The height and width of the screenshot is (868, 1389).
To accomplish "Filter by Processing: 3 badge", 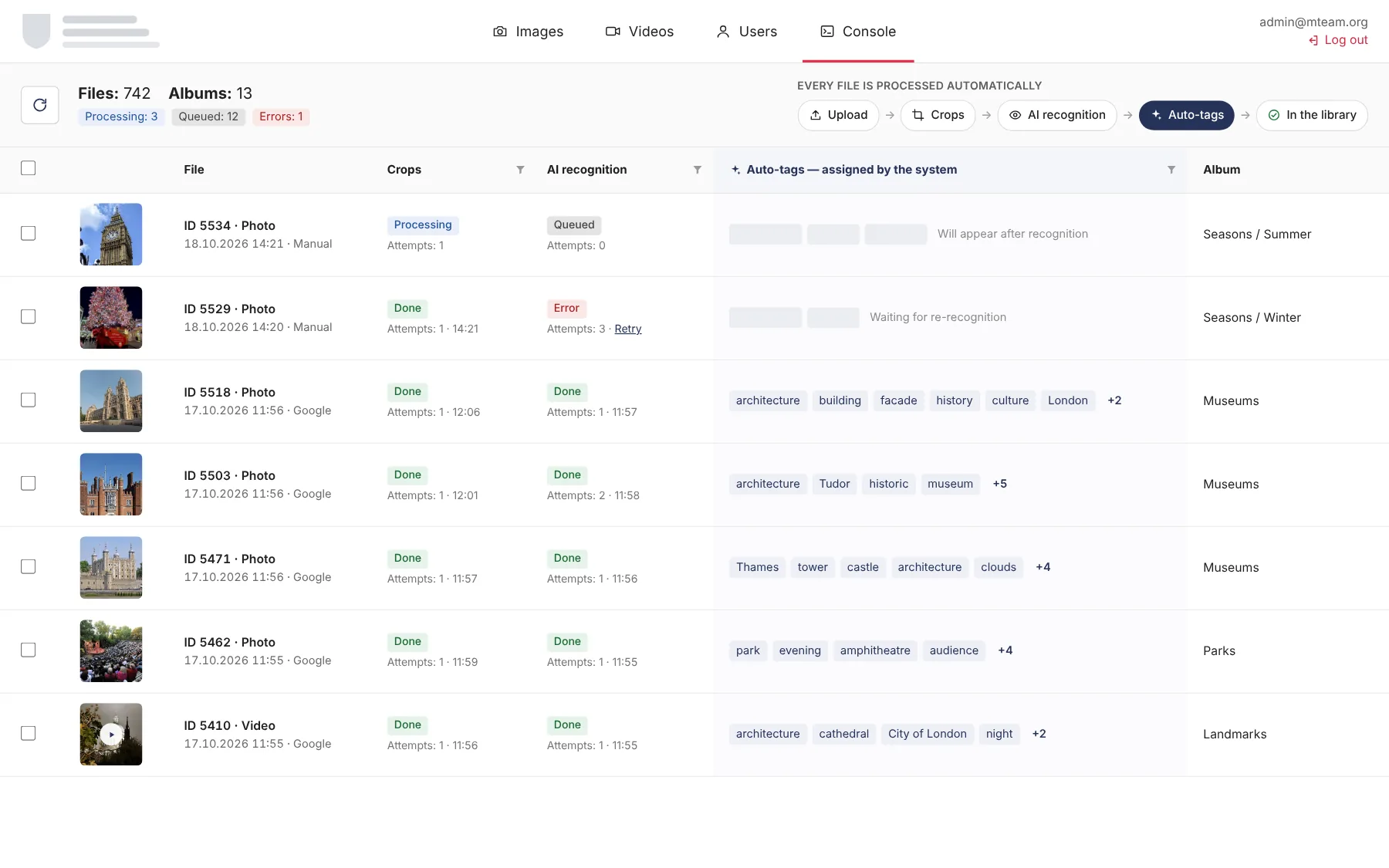I will (121, 117).
